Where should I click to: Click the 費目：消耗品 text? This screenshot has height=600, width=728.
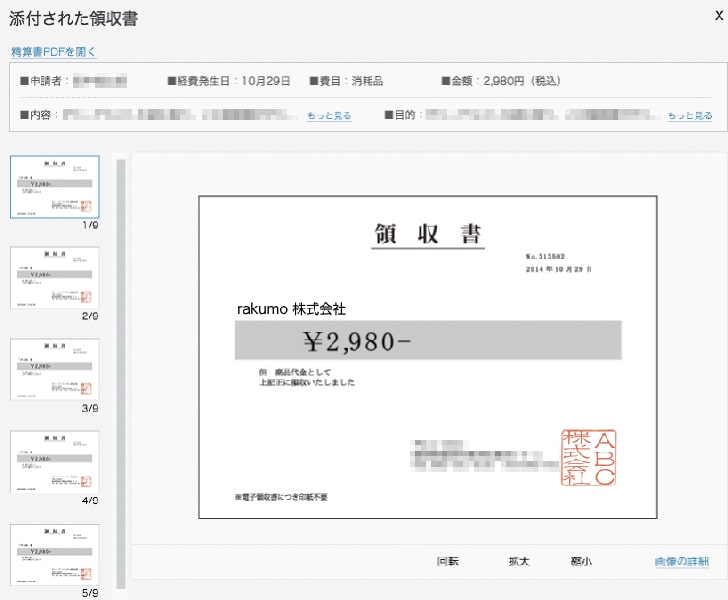click(346, 81)
